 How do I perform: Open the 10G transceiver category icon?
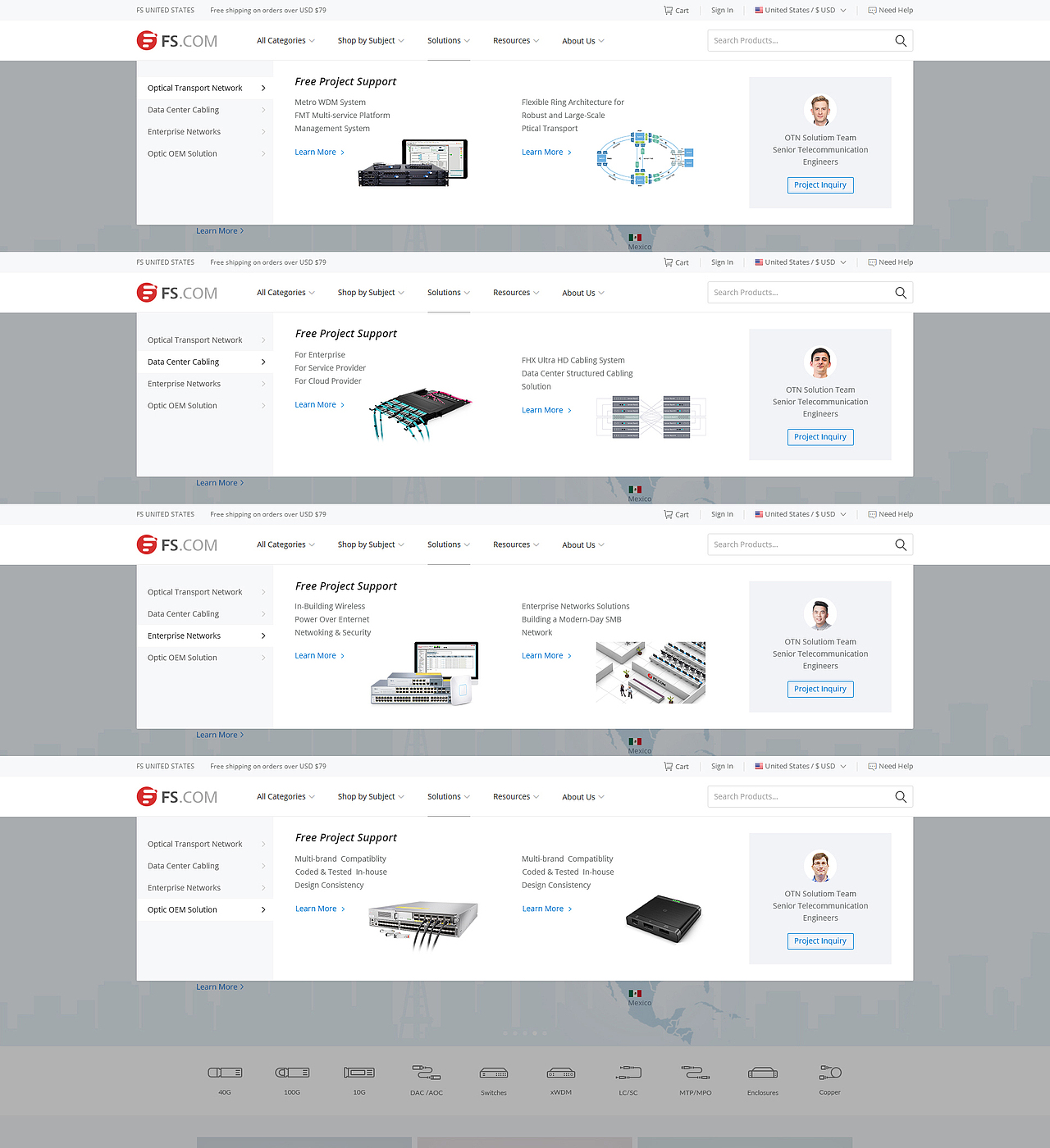coord(359,1073)
